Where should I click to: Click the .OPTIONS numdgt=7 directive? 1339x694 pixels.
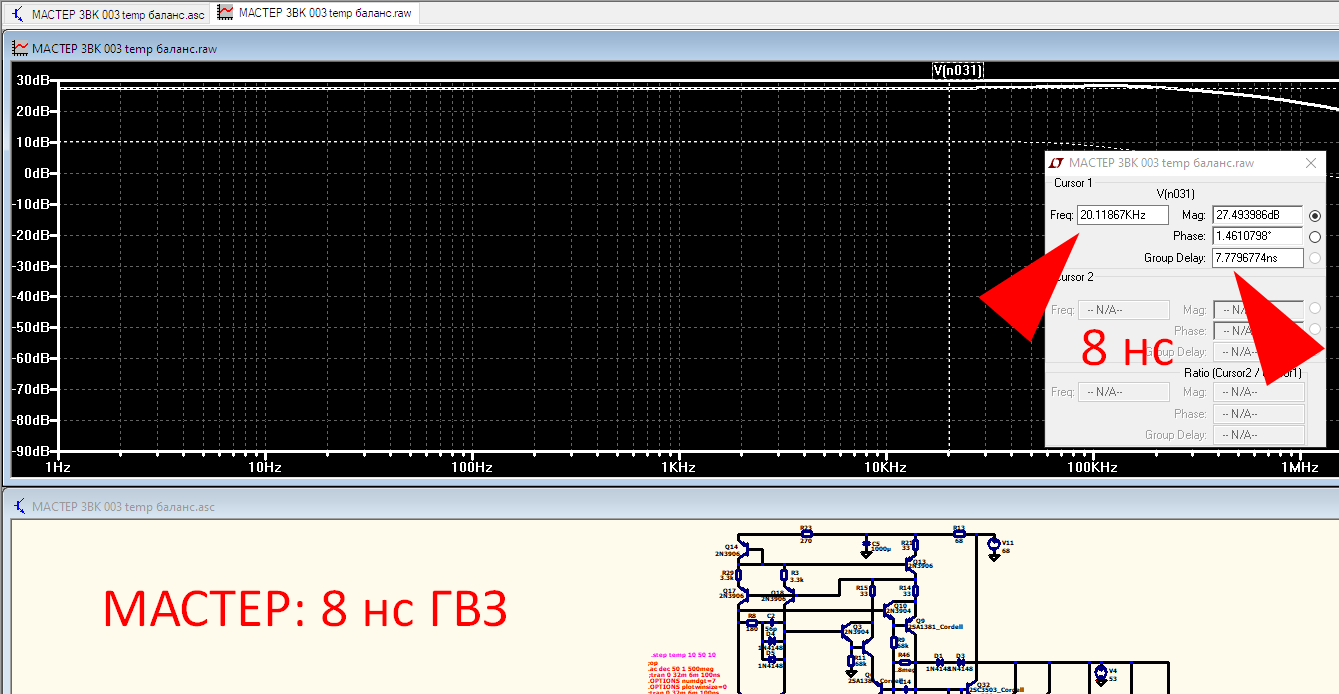(682, 681)
